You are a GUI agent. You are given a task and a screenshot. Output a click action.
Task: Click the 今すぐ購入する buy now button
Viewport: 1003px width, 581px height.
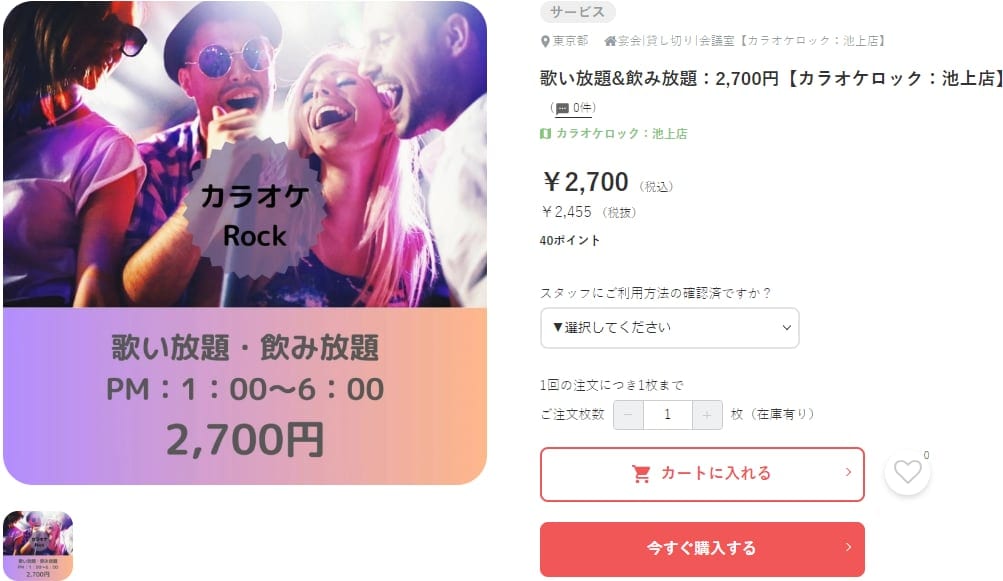click(x=702, y=549)
